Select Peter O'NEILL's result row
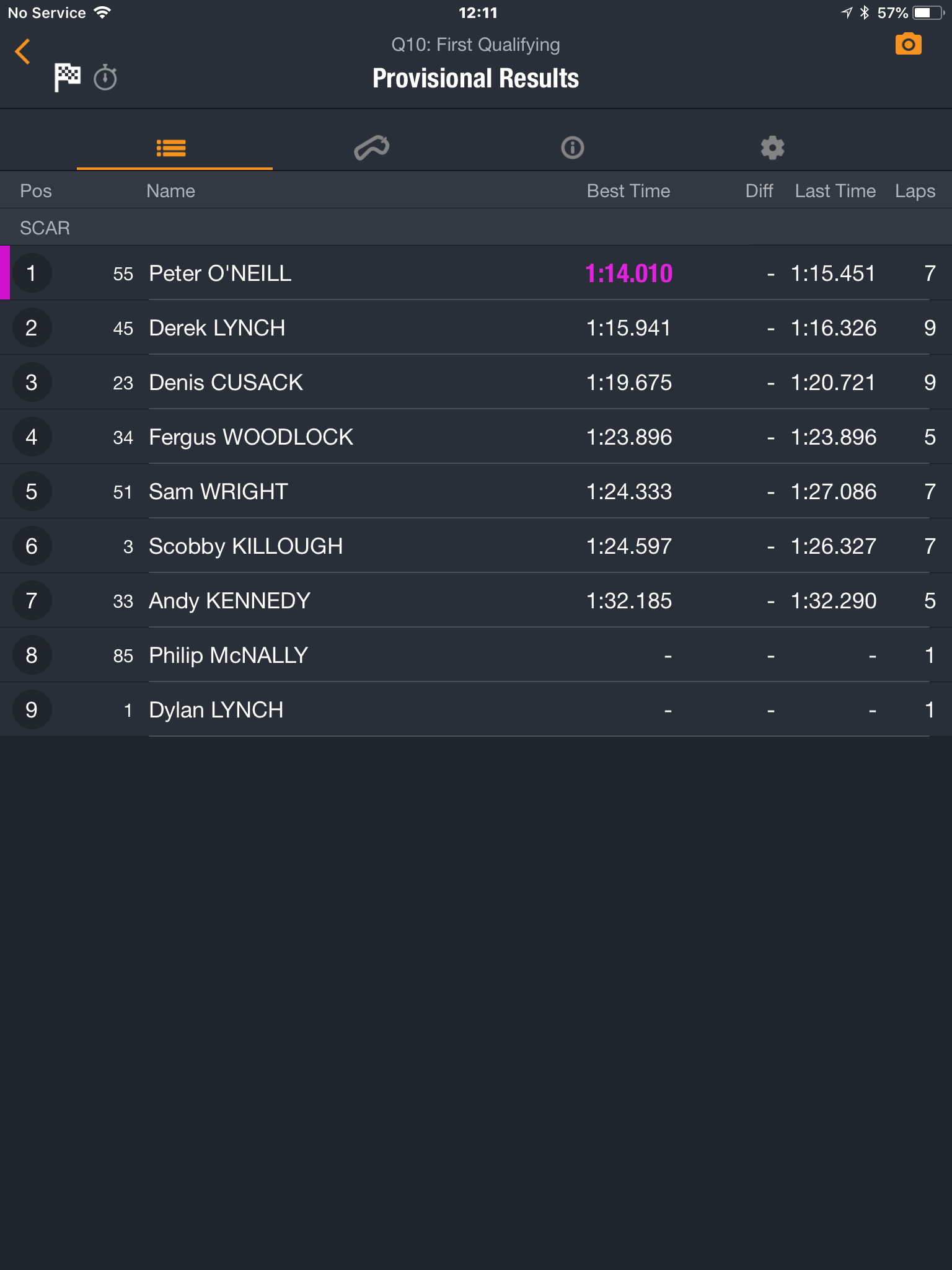Viewport: 952px width, 1270px height. pos(476,273)
